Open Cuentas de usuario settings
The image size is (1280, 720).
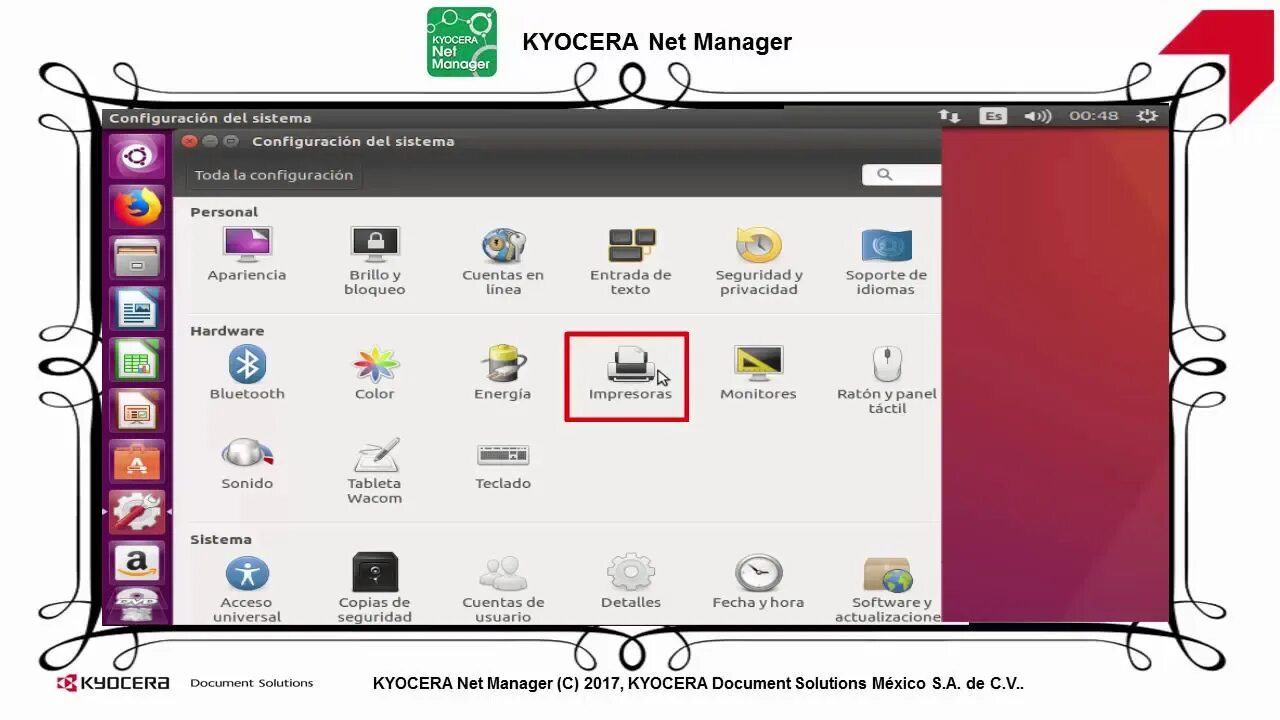pos(503,588)
